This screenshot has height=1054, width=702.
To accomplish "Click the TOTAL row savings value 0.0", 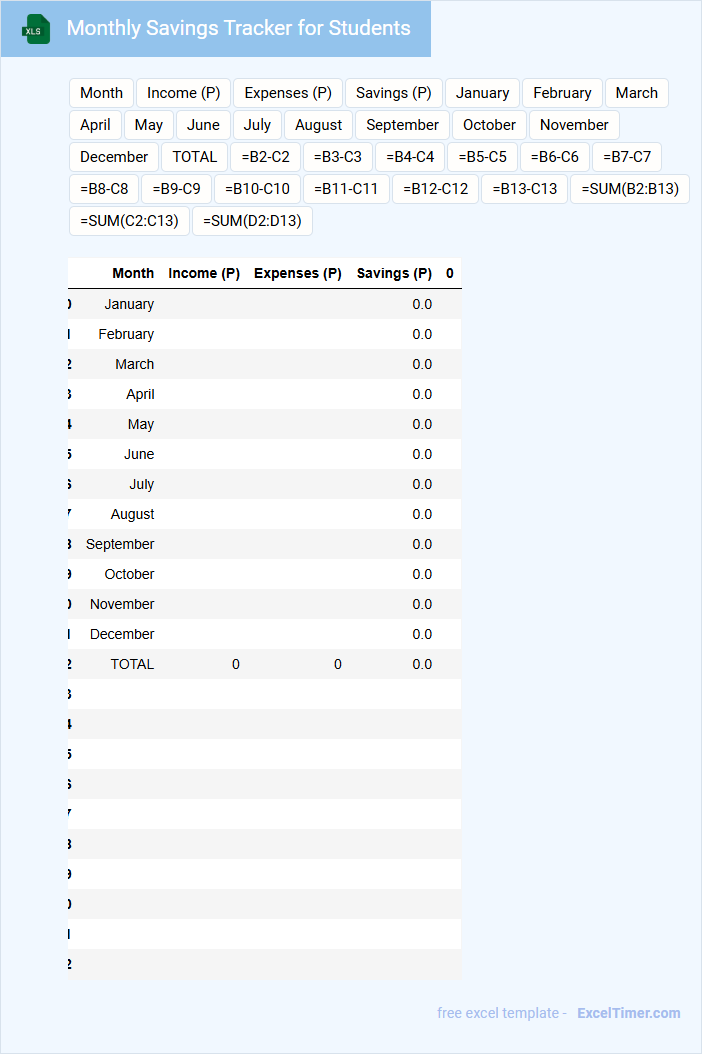I will pyautogui.click(x=422, y=664).
